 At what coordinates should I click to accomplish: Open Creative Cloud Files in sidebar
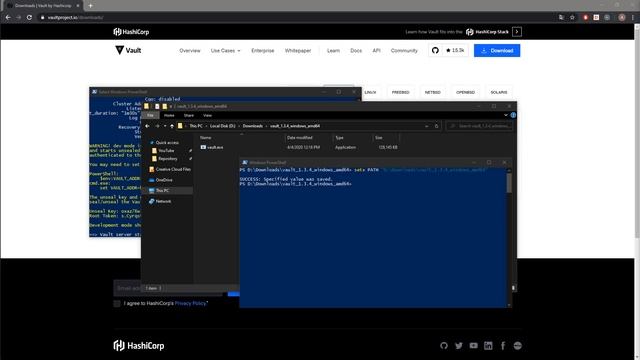pos(170,169)
